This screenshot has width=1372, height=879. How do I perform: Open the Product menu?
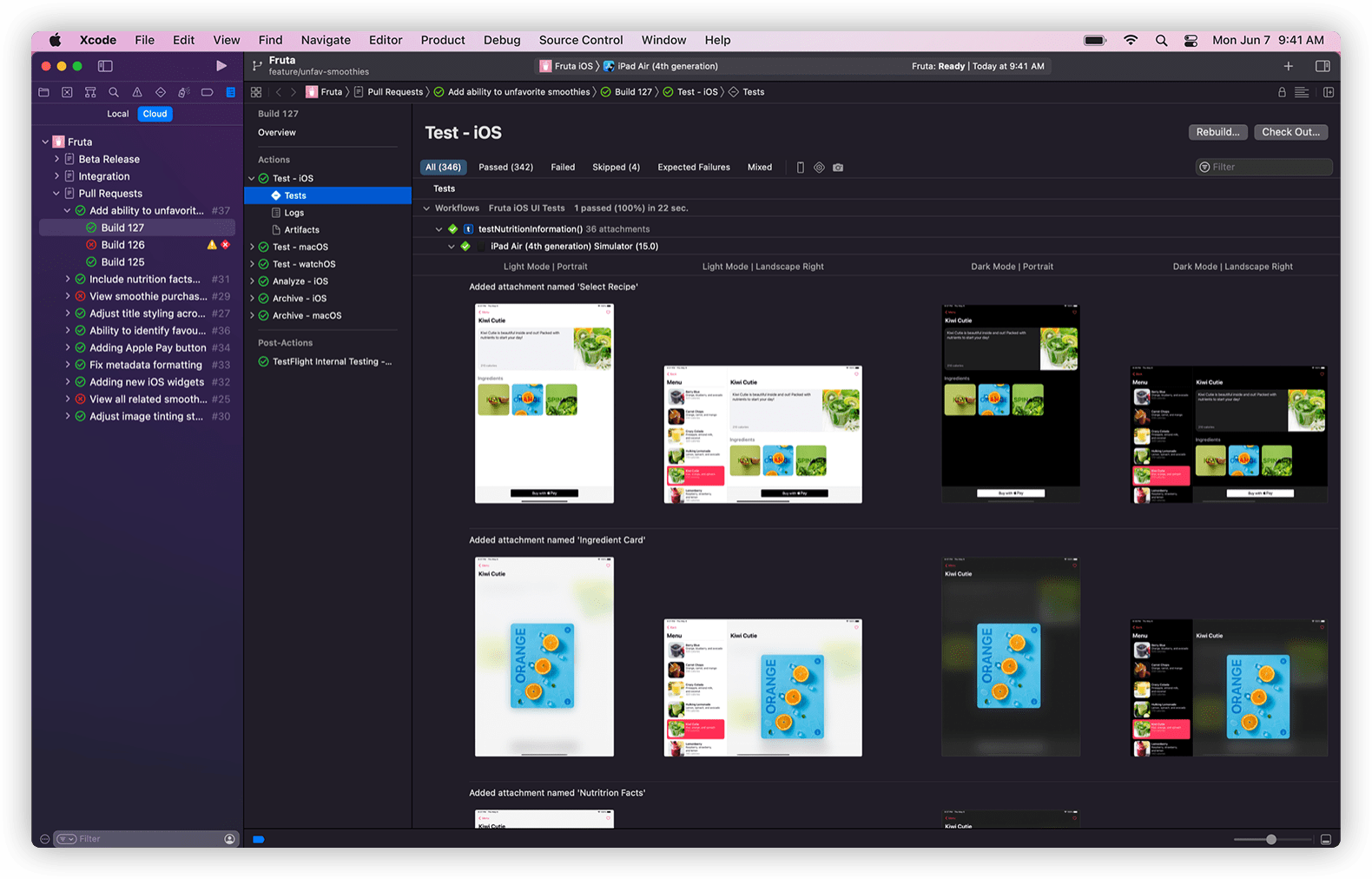tap(443, 40)
